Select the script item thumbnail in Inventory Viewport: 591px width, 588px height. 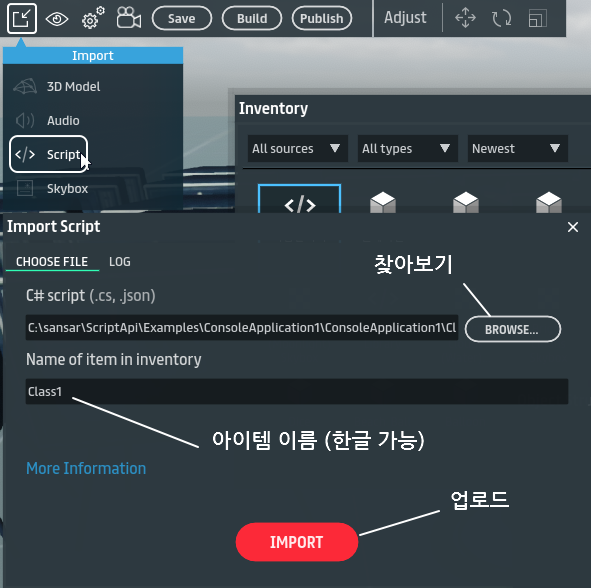300,199
